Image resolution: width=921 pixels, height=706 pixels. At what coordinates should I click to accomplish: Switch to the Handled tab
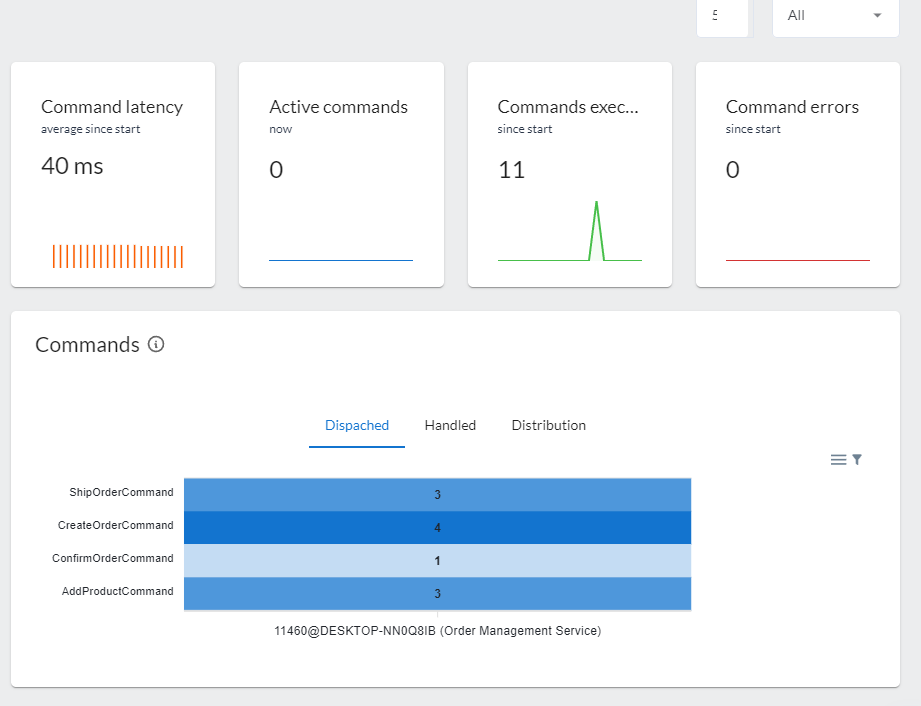(450, 425)
